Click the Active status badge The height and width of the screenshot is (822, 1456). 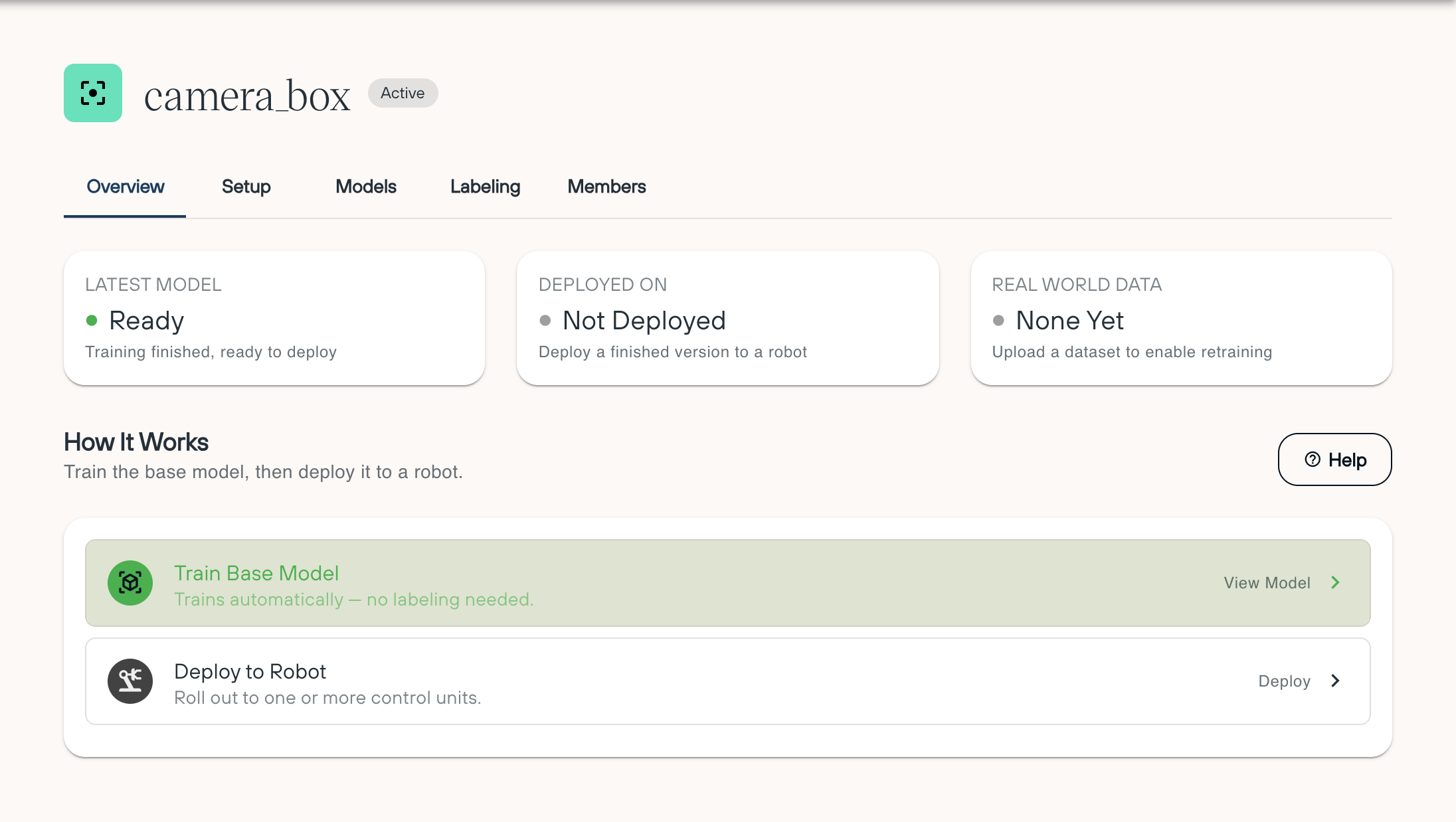403,93
